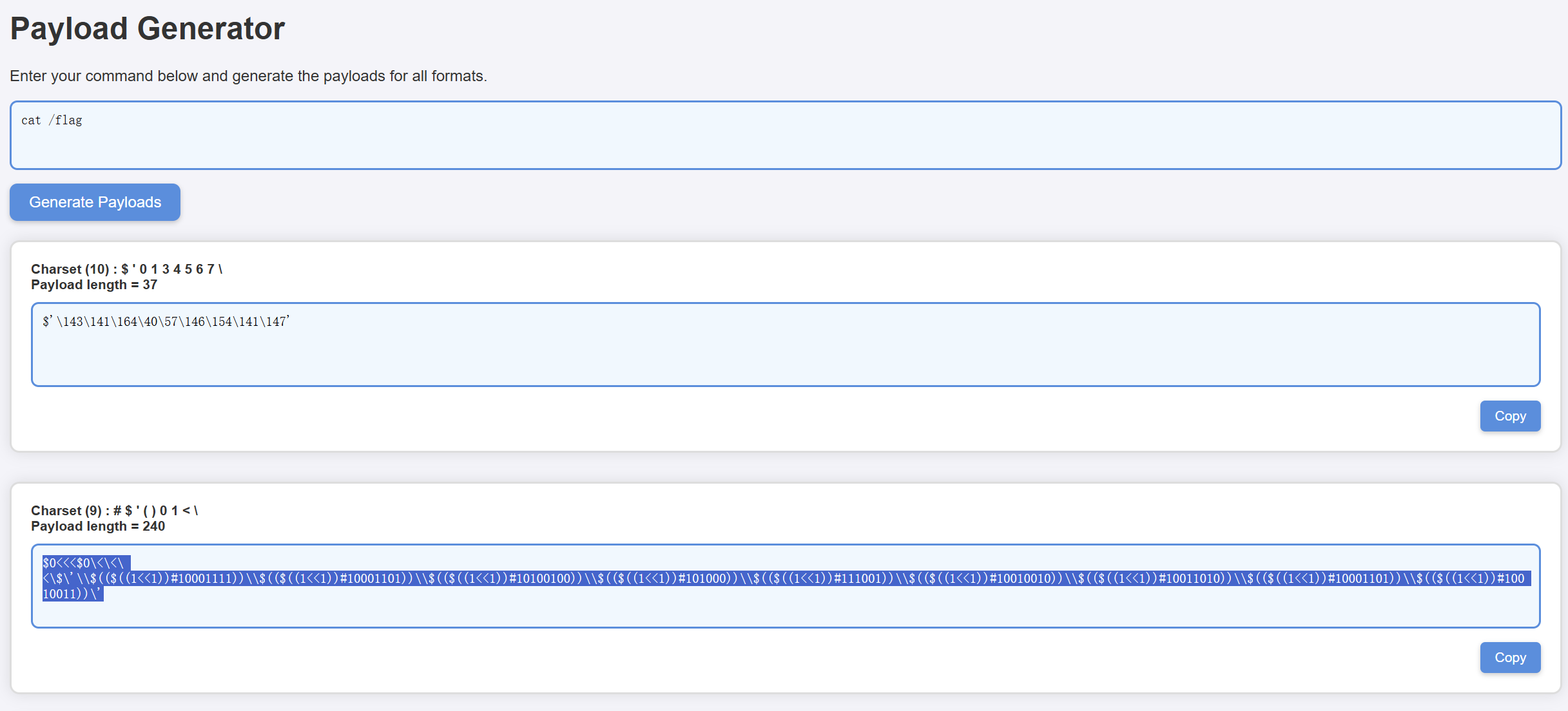Copy the 37-length octal payload

1510,416
